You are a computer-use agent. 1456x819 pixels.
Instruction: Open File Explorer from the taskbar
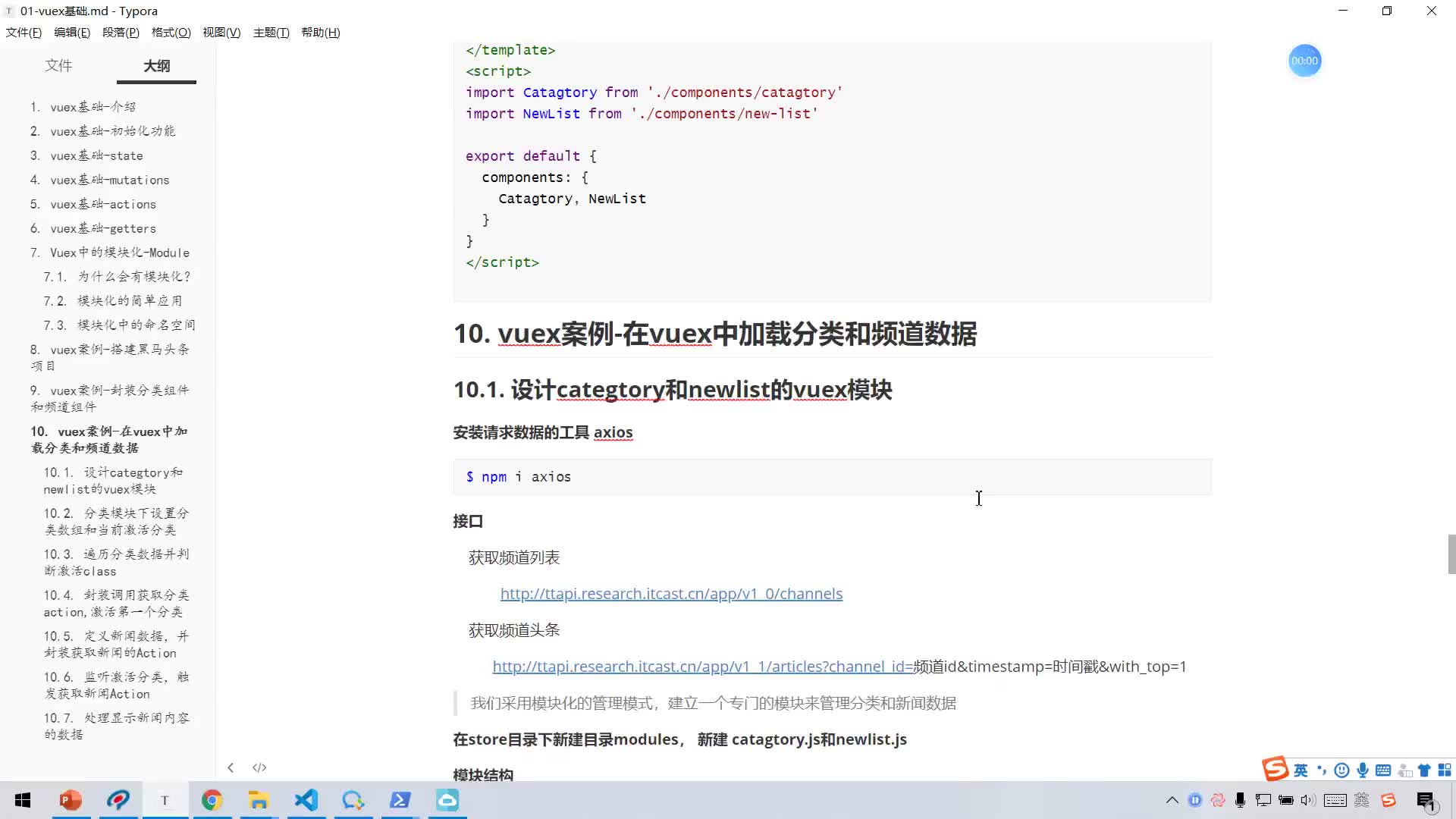click(259, 800)
